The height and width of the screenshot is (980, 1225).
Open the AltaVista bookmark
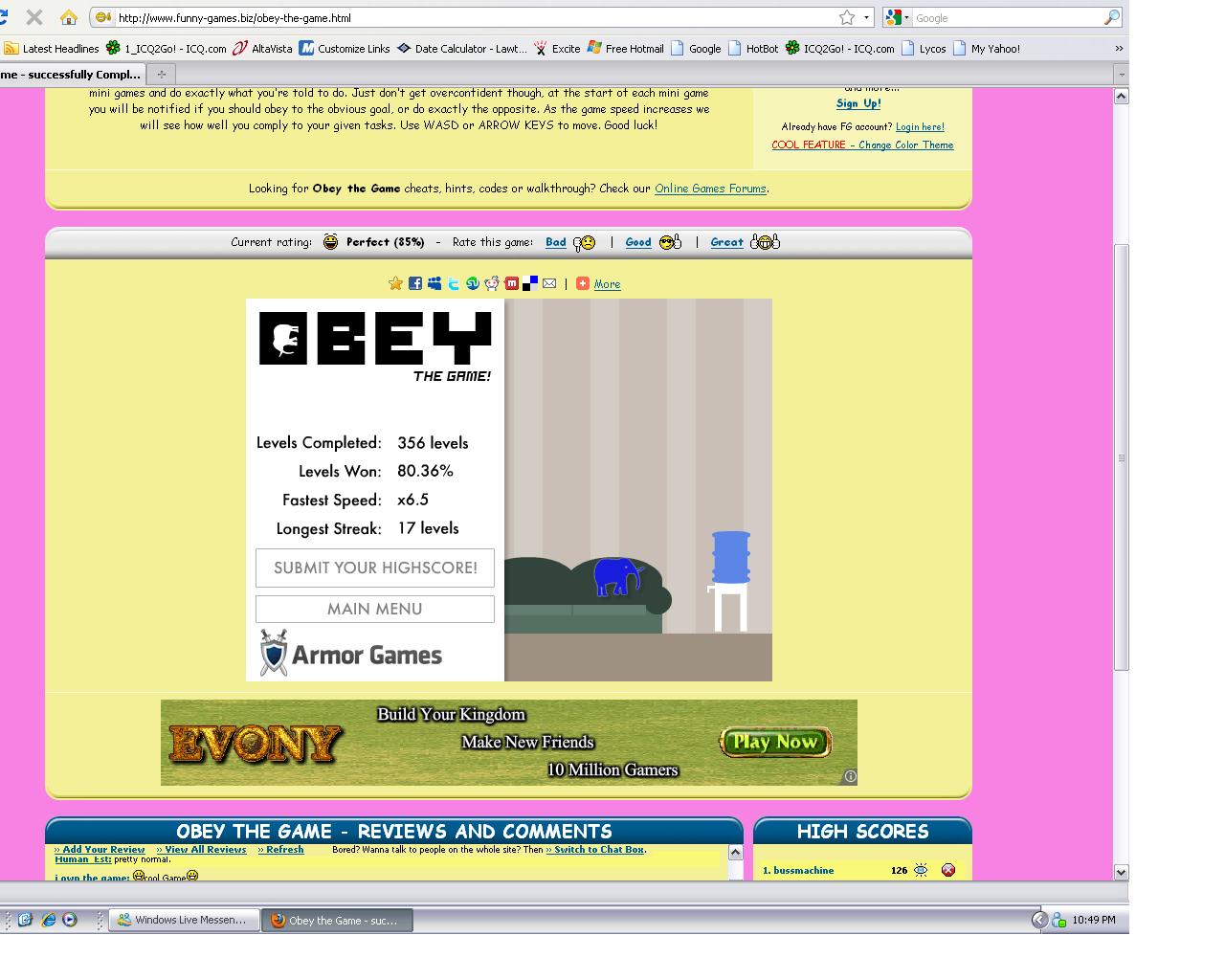pos(263,48)
